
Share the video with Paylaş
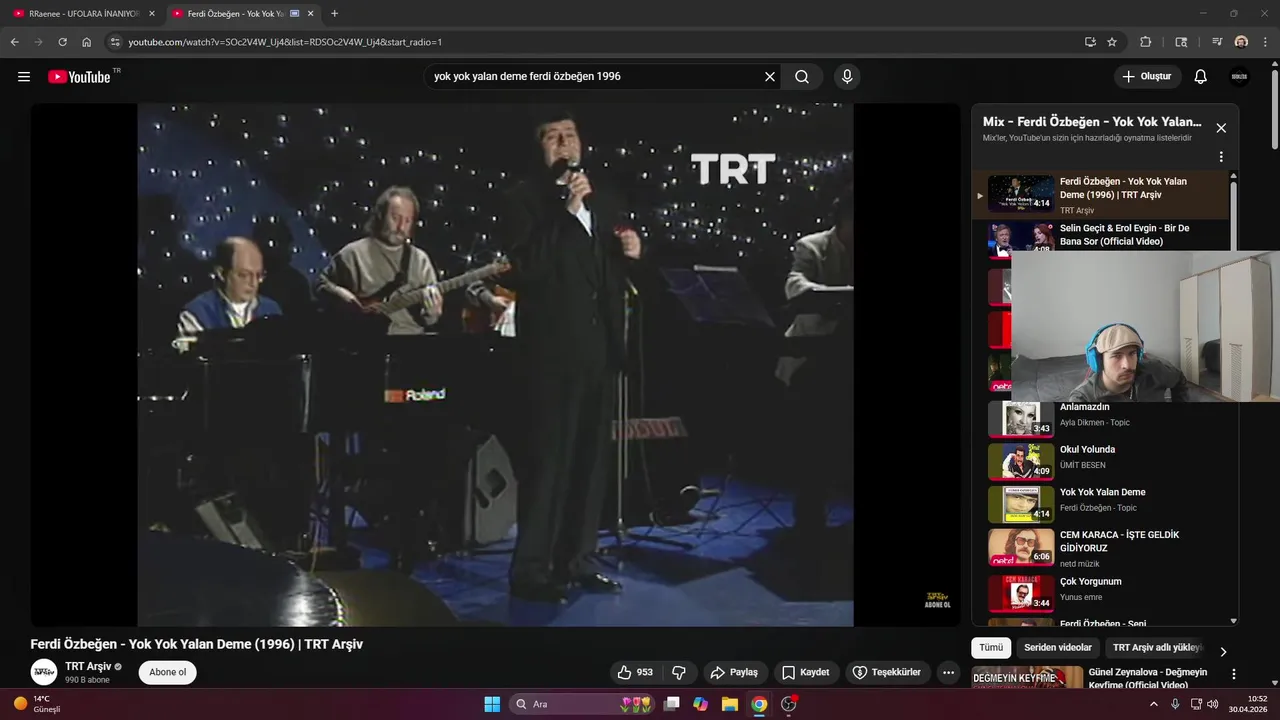[x=735, y=672]
